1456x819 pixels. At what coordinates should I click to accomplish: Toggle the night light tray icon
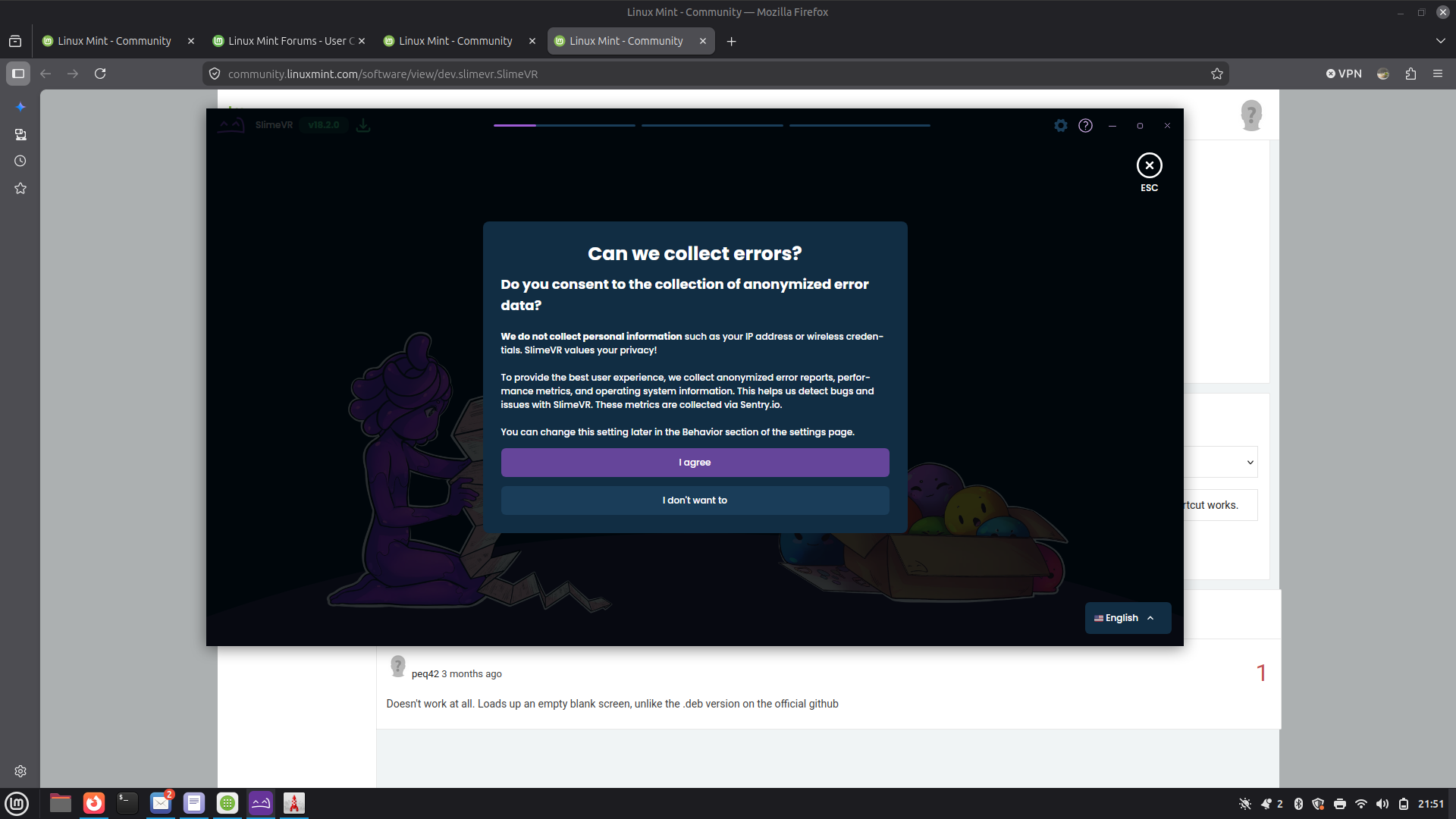click(x=1244, y=804)
